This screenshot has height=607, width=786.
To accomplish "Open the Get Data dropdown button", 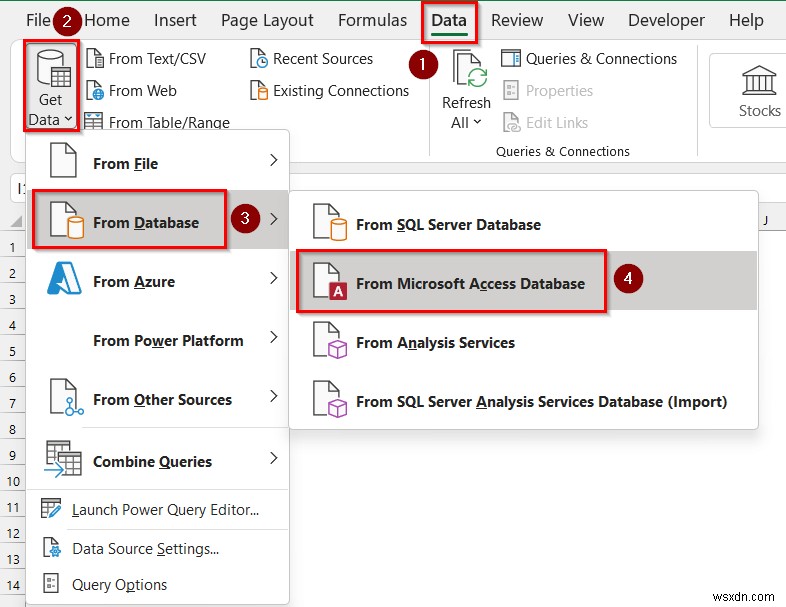I will pos(51,87).
